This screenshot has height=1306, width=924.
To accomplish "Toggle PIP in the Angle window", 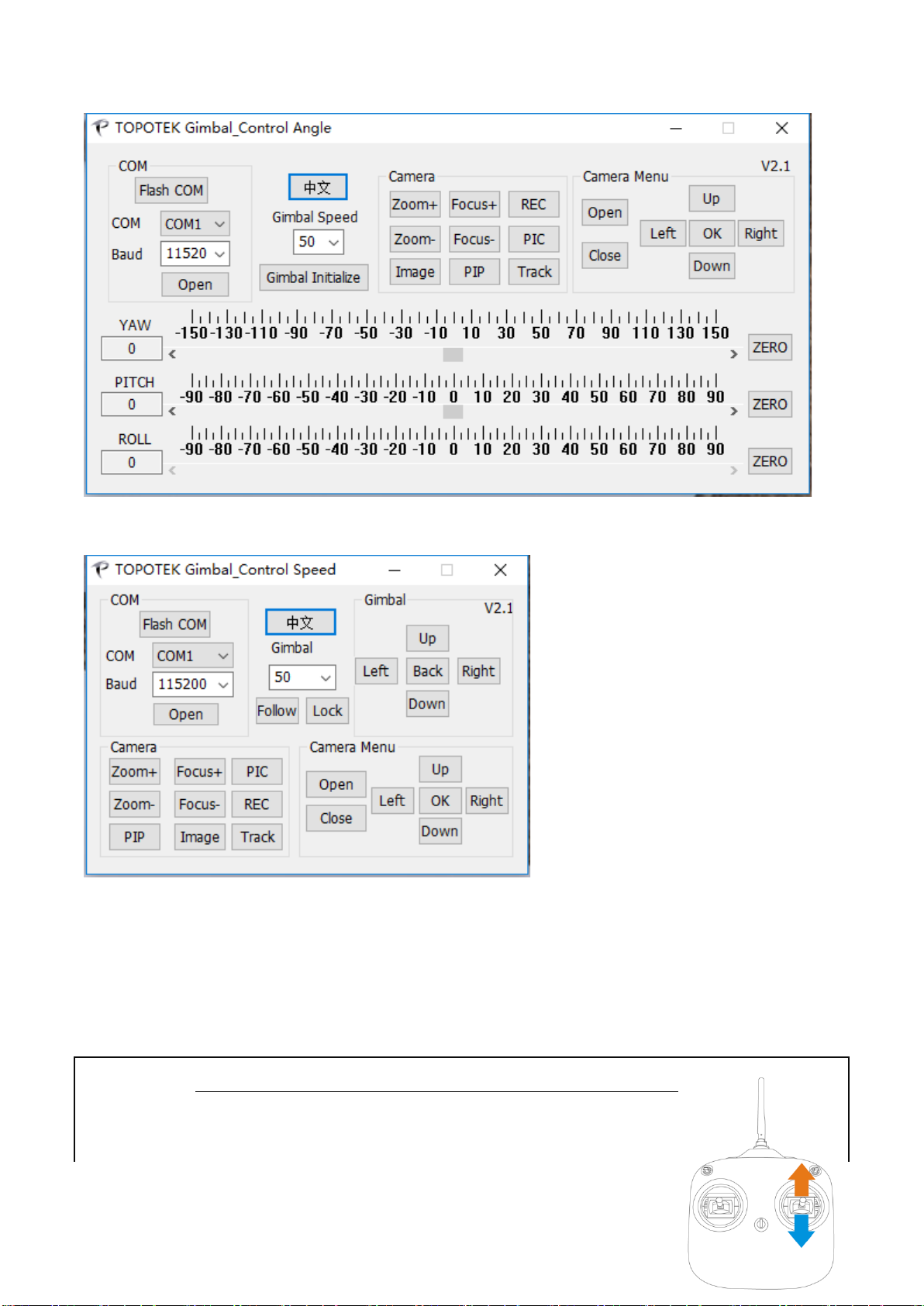I will [474, 272].
